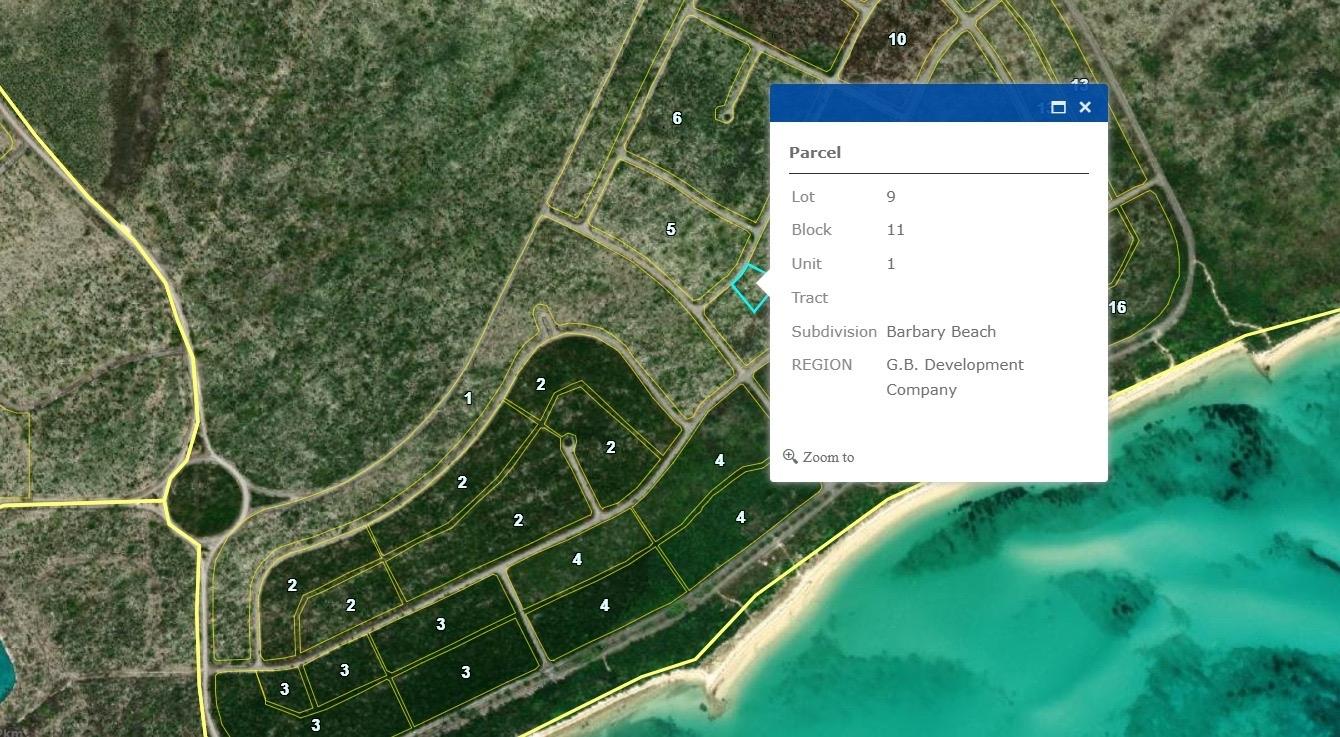This screenshot has width=1340, height=737.
Task: Click the Subdivision value 'Barbary Beach'
Action: [940, 331]
